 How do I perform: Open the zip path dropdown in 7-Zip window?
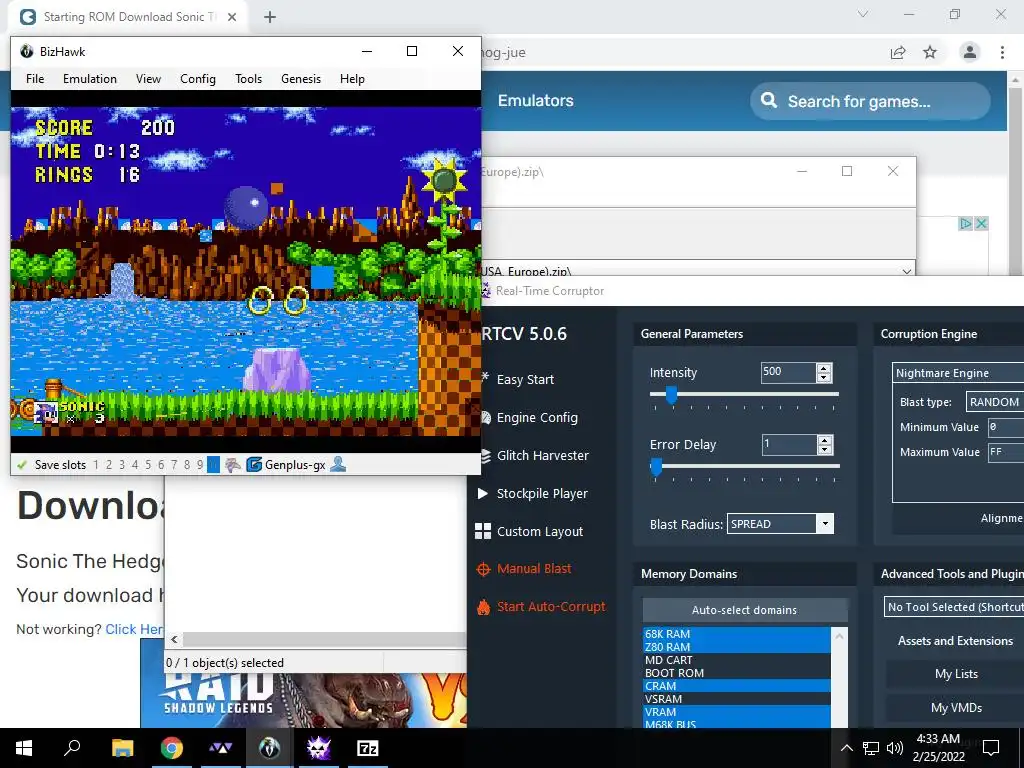(906, 271)
